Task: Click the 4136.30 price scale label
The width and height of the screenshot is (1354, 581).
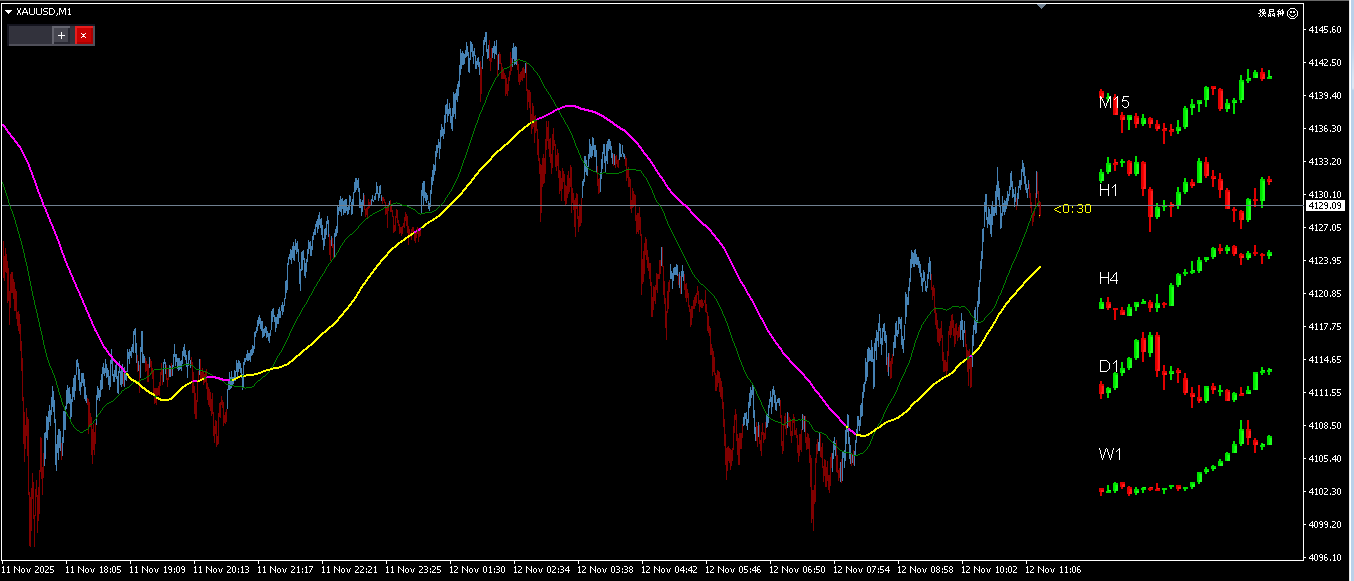Action: tap(1325, 128)
